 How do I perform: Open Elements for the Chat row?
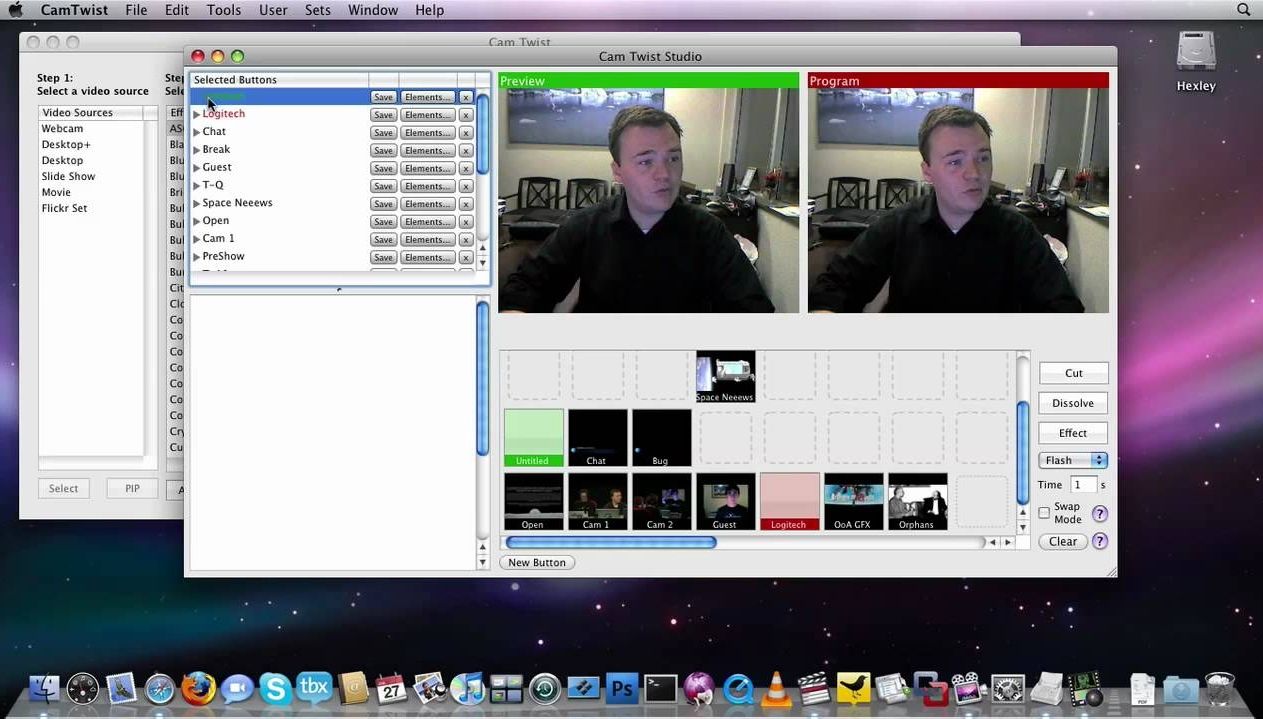[428, 133]
